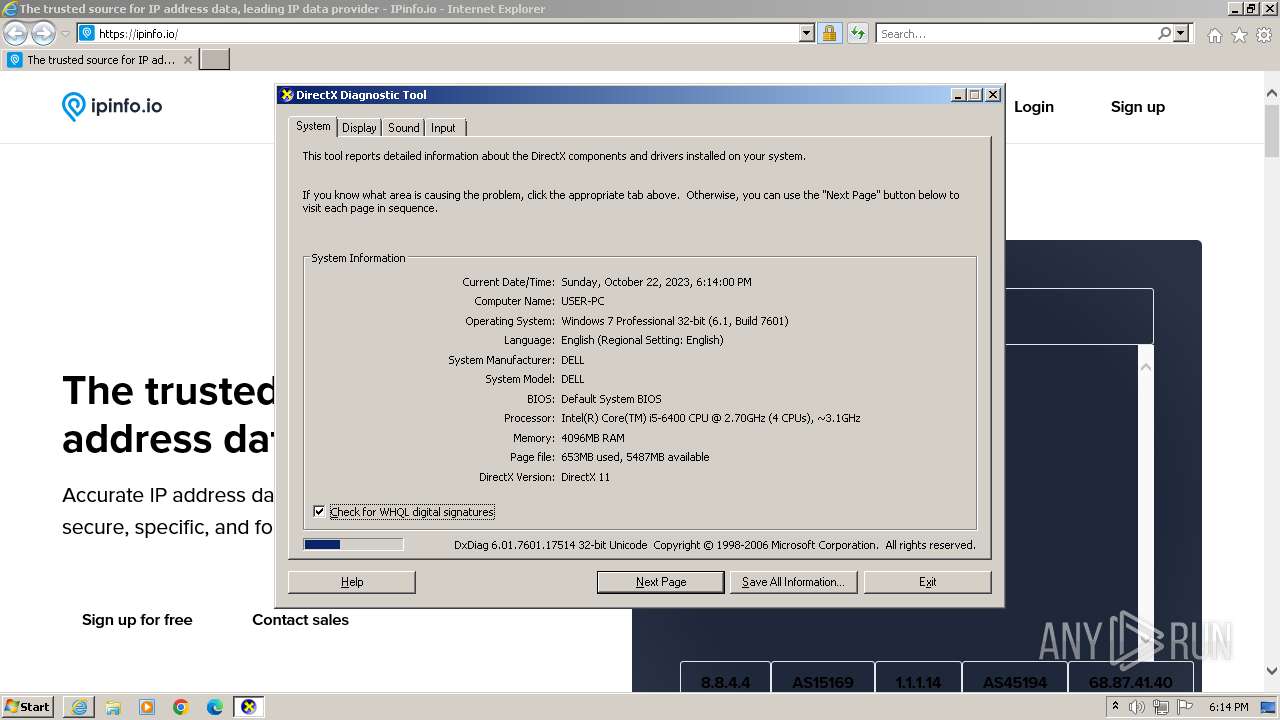Open the Windows Start menu
This screenshot has height=720, width=1280.
[x=28, y=706]
